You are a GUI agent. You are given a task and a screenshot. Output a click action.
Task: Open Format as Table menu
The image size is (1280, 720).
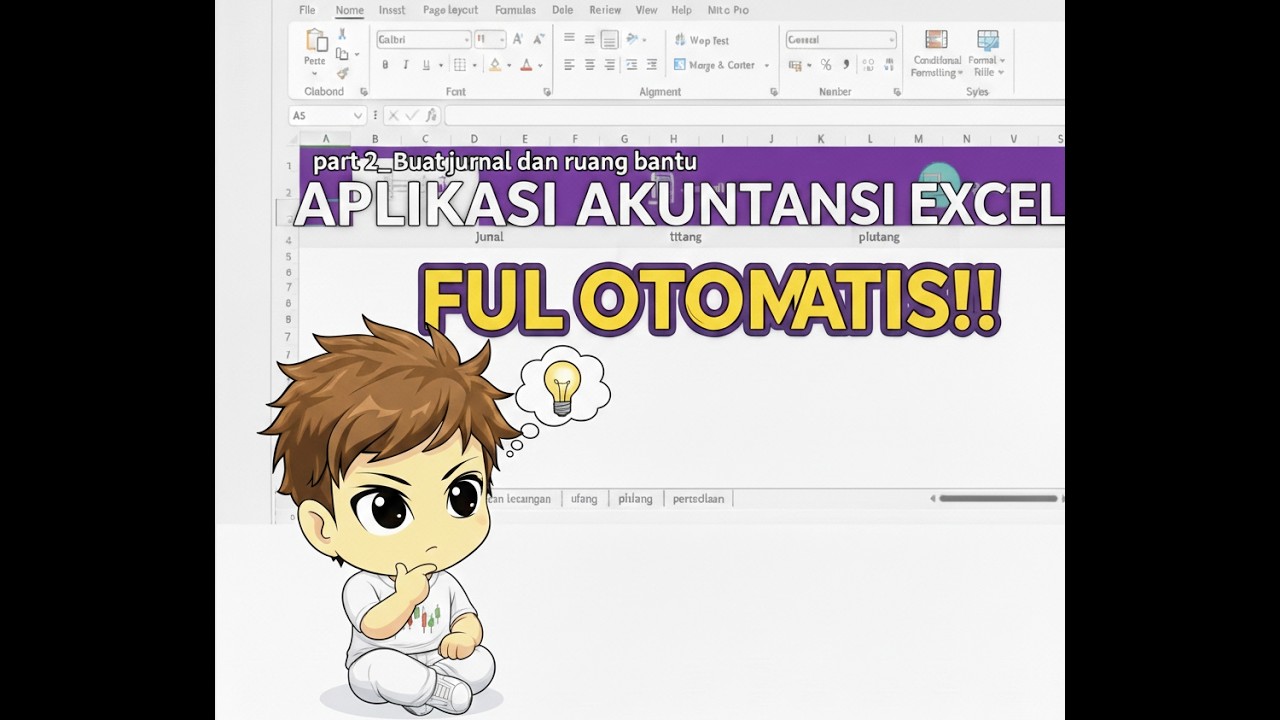tap(987, 53)
